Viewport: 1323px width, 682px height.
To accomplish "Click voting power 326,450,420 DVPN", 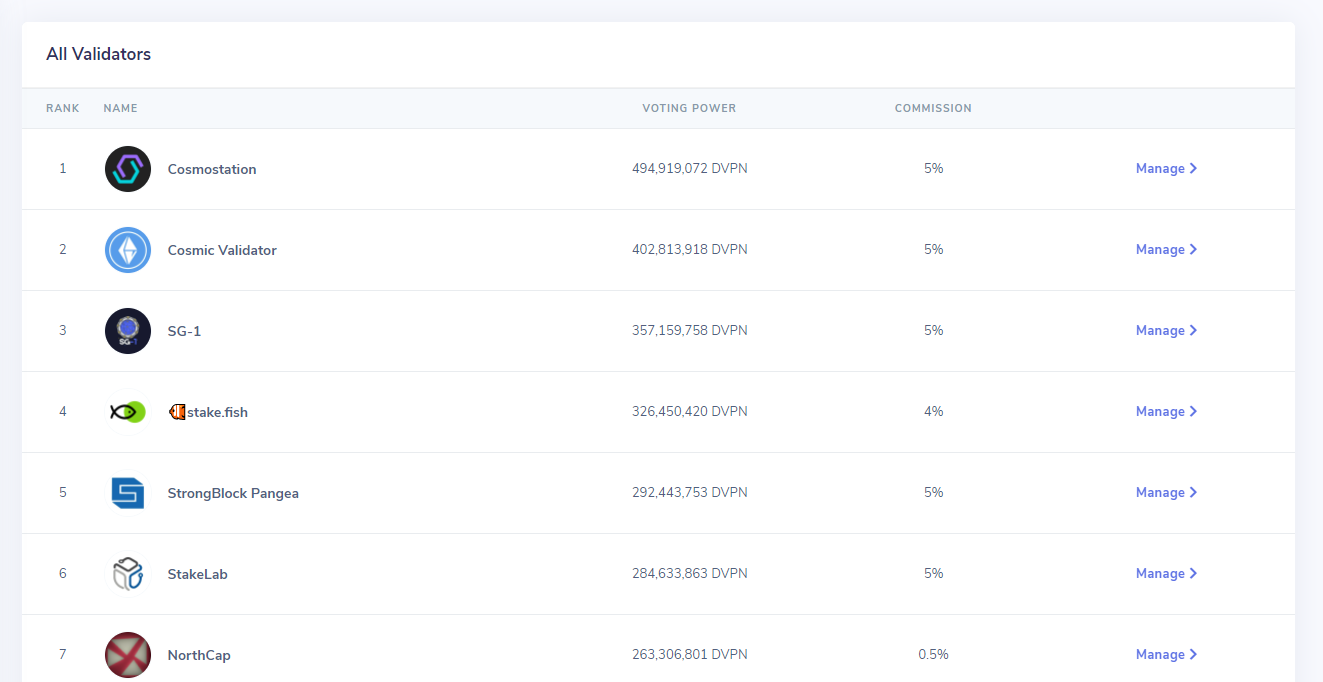I will click(690, 412).
